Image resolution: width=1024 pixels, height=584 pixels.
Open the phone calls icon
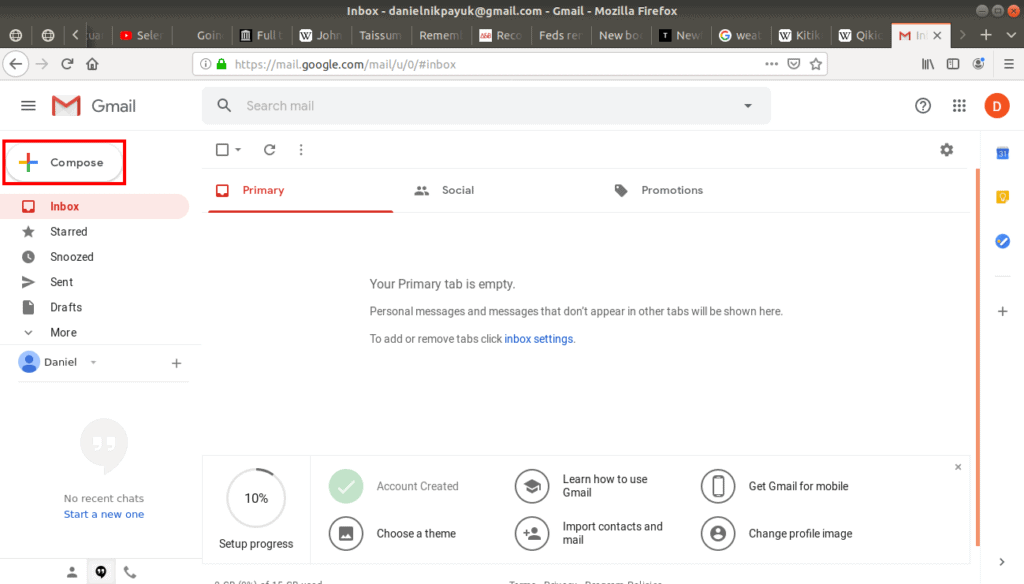point(130,572)
